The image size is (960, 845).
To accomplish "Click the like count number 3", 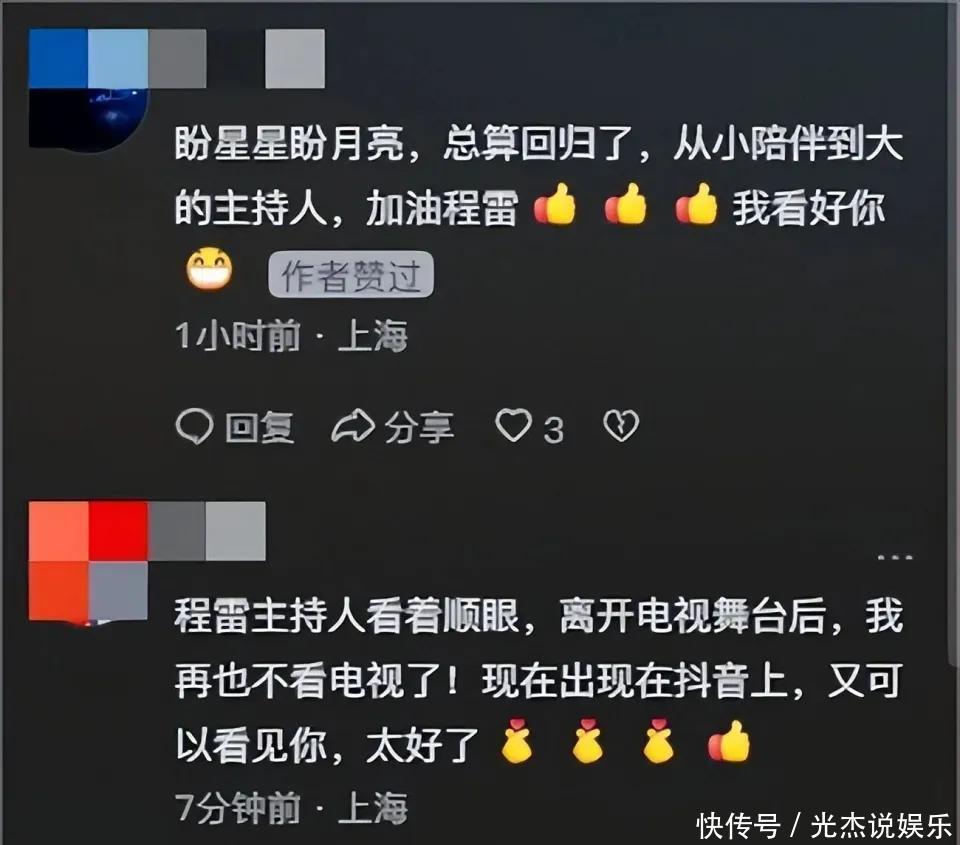I will 553,430.
